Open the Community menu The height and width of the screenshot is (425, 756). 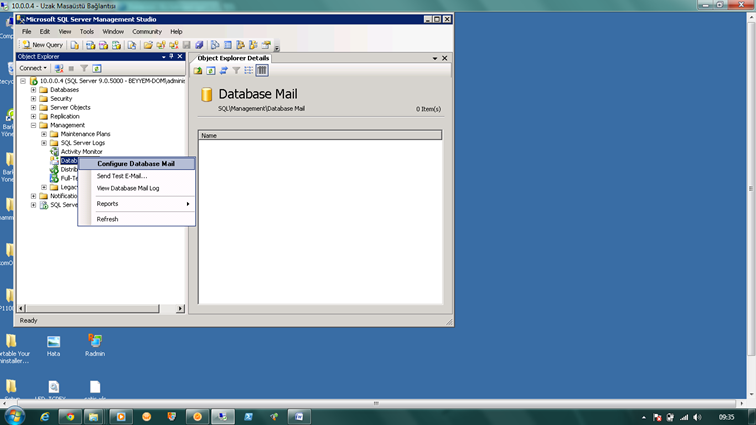tap(147, 31)
